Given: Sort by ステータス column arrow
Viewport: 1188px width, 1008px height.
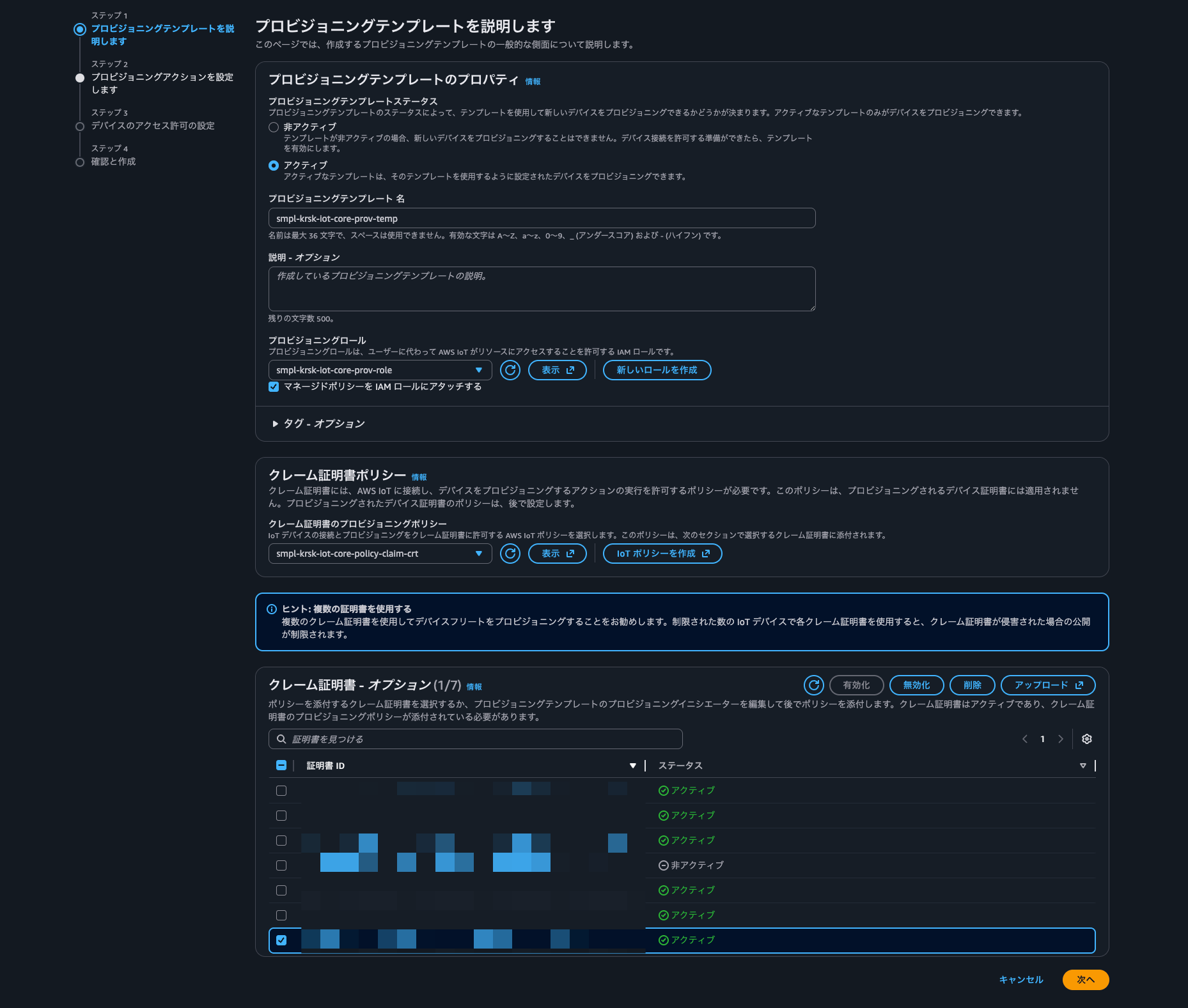Looking at the screenshot, I should (1082, 766).
